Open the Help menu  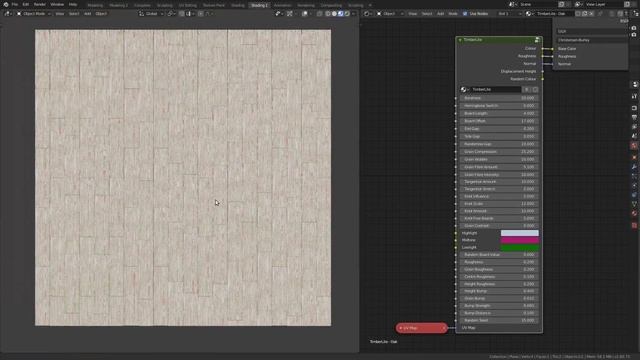pos(73,4)
